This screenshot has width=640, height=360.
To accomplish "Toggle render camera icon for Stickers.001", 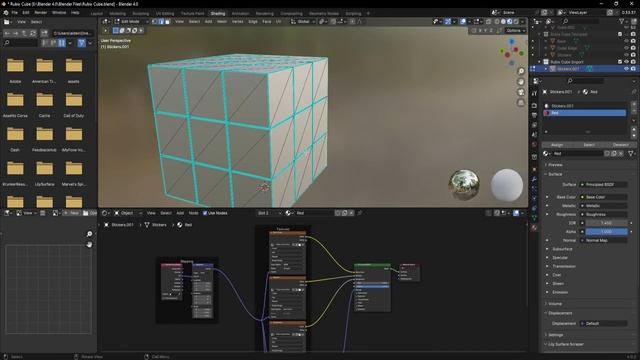I will click(633, 69).
